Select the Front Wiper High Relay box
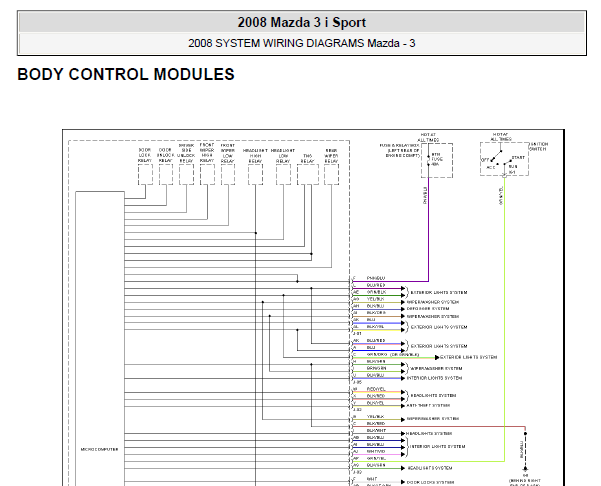This screenshot has width=601, height=486. (x=207, y=174)
